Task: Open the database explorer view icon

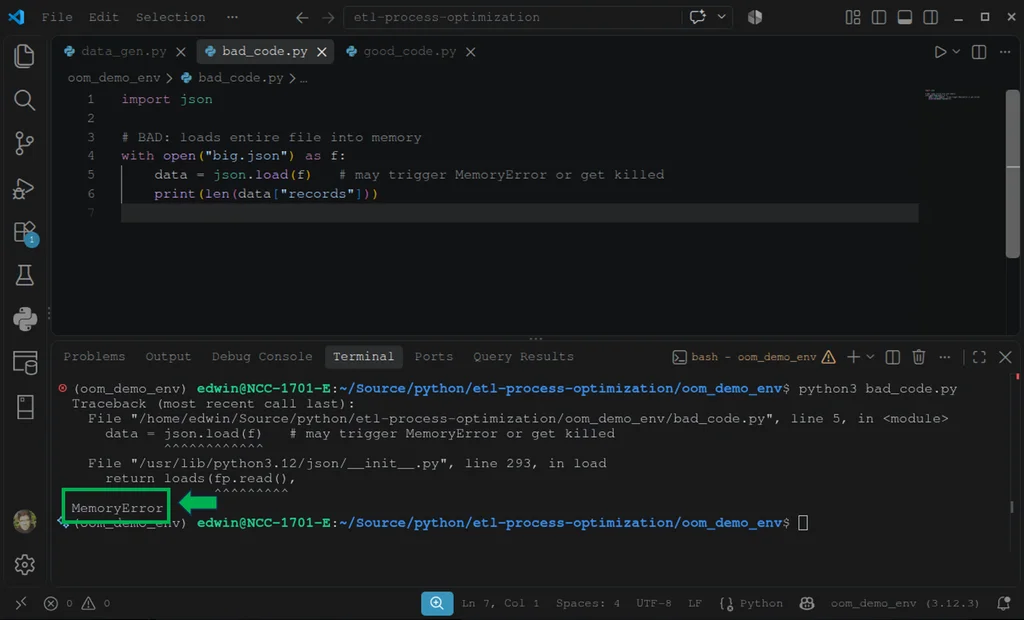Action: pyautogui.click(x=25, y=363)
